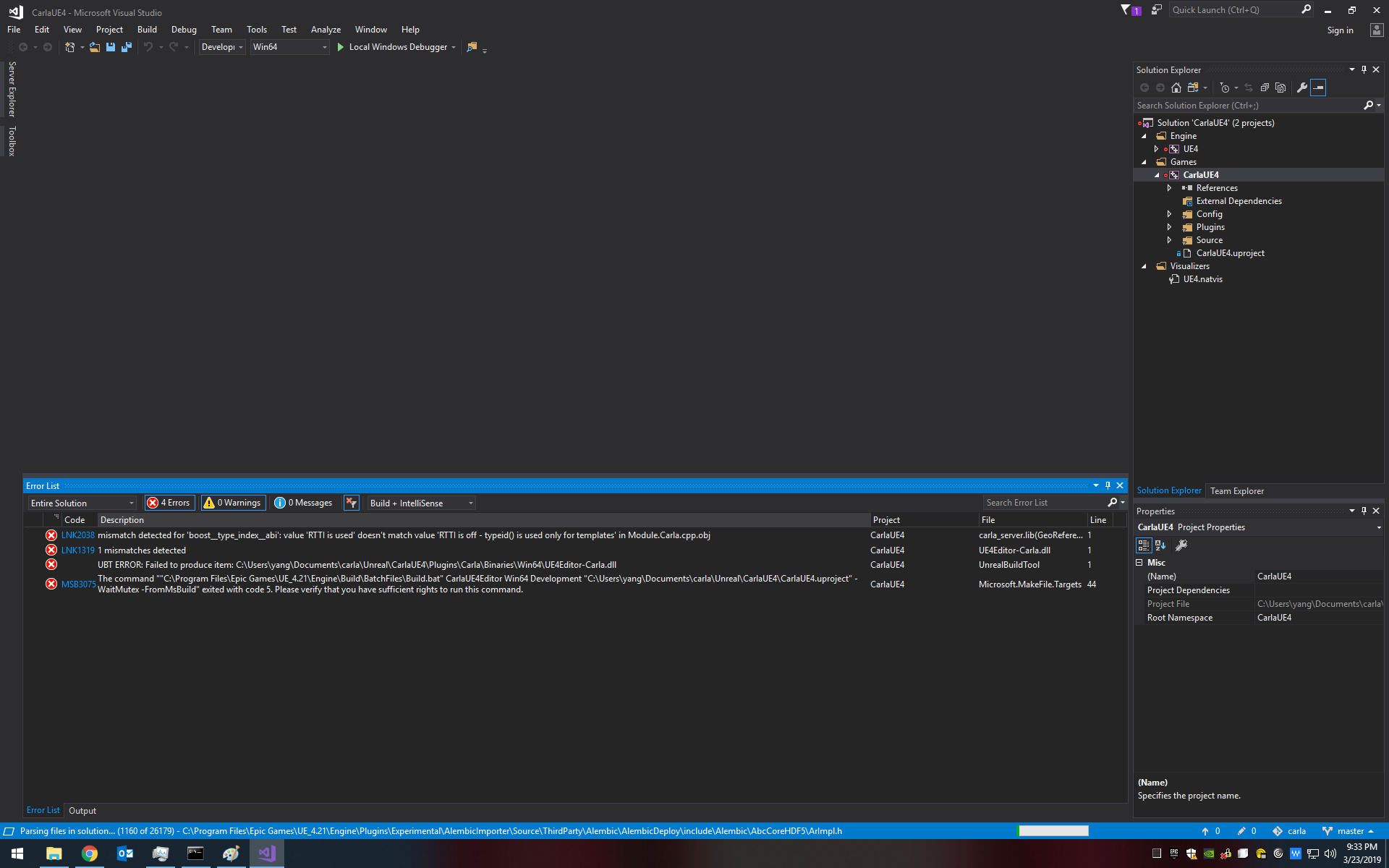Viewport: 1389px width, 868px height.
Task: Collapse the Misc section in Properties
Action: pos(1139,563)
